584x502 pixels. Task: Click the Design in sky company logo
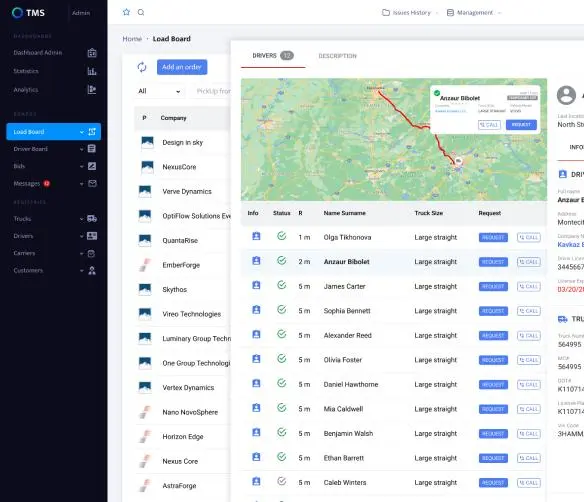click(x=147, y=143)
